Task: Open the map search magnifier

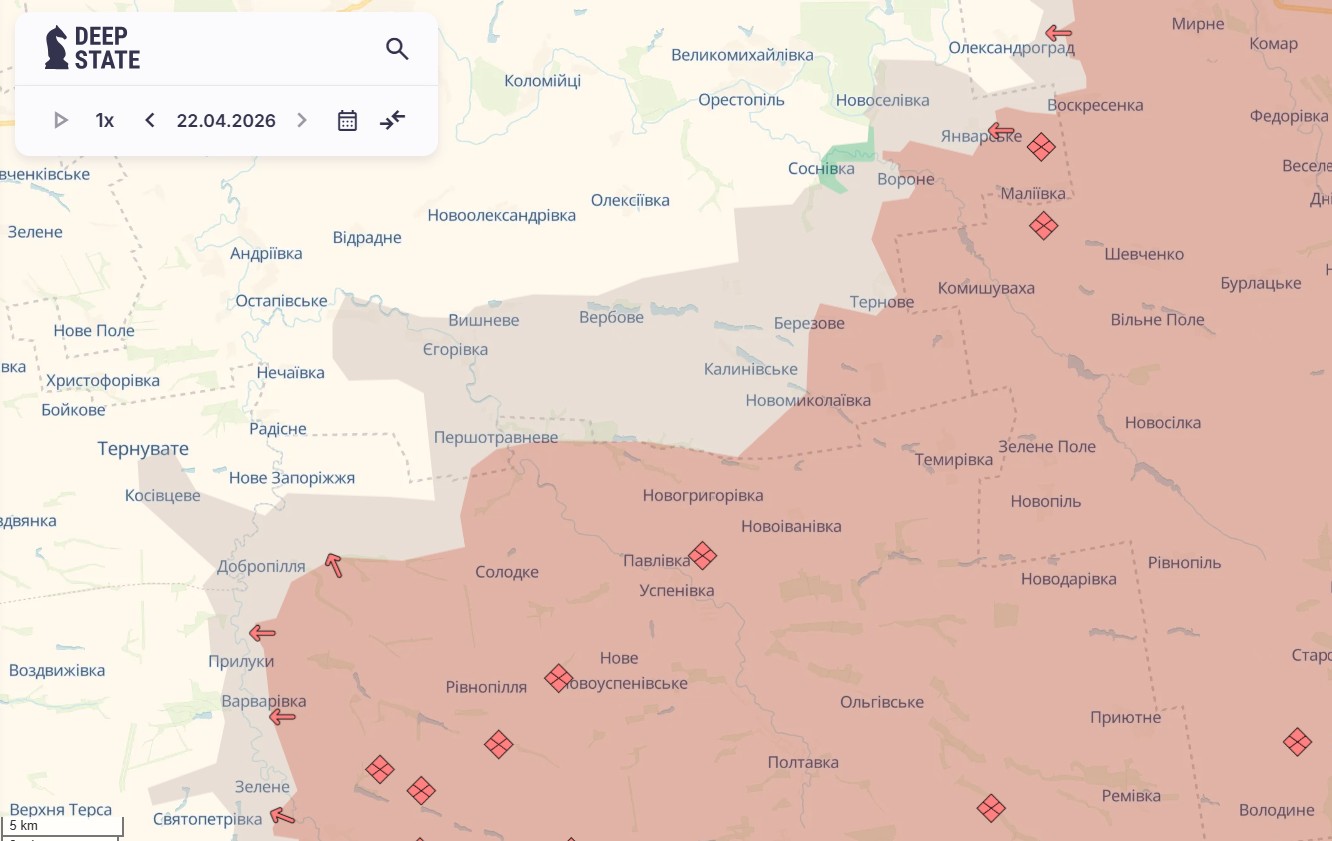Action: point(397,49)
